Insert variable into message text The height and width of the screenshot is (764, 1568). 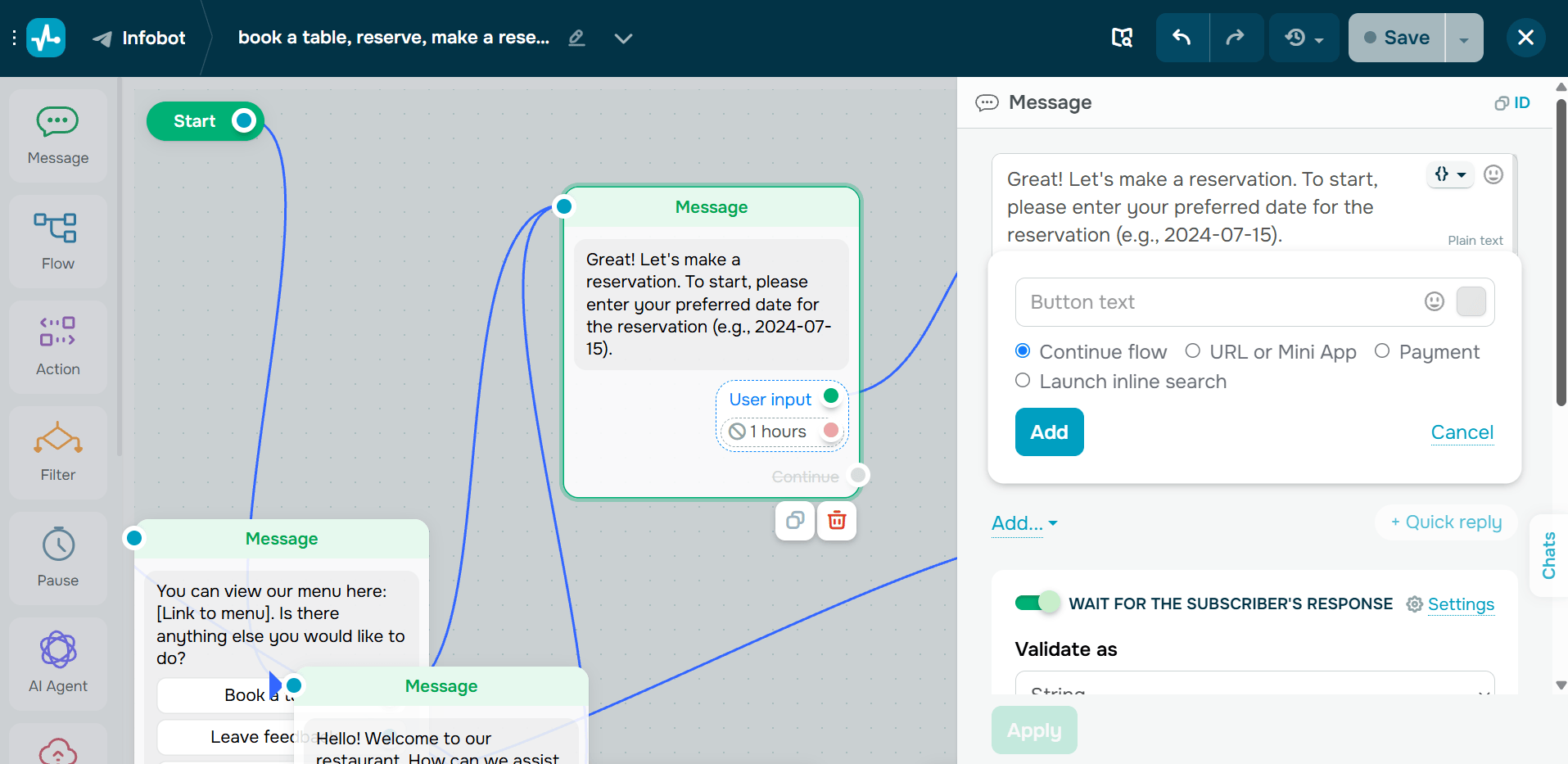point(1450,174)
